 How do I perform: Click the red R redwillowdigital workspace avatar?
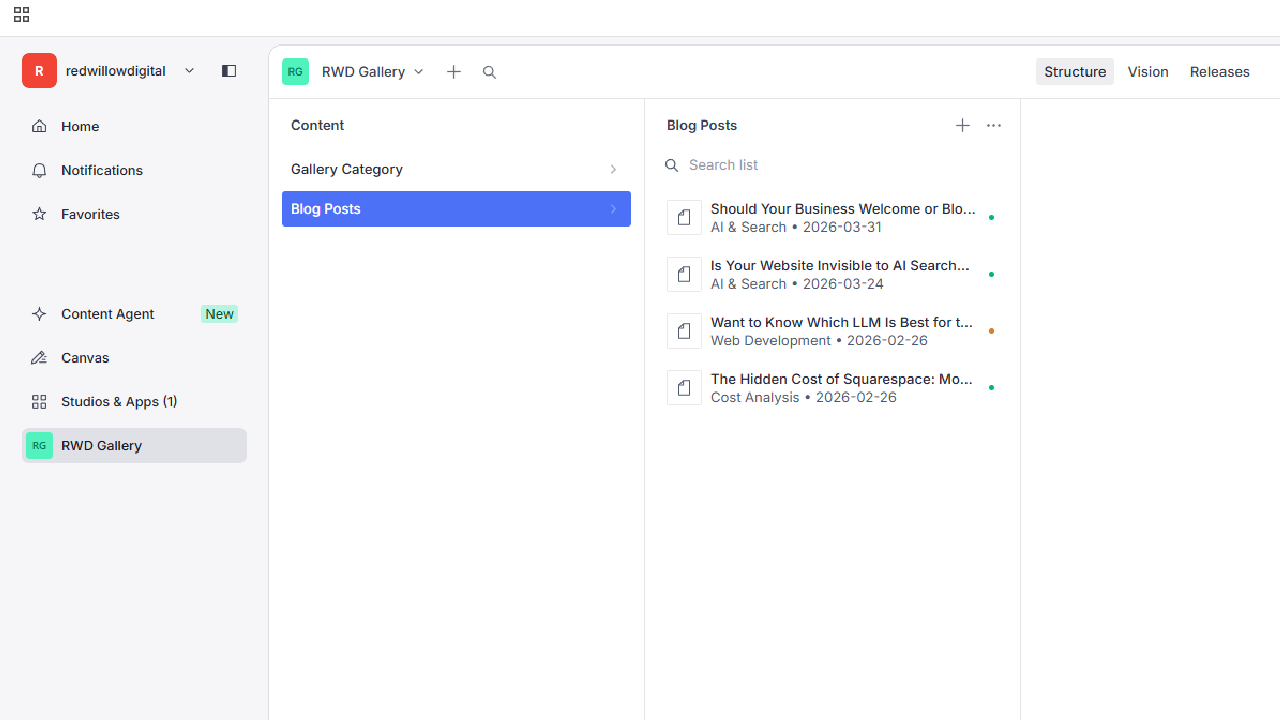click(39, 71)
